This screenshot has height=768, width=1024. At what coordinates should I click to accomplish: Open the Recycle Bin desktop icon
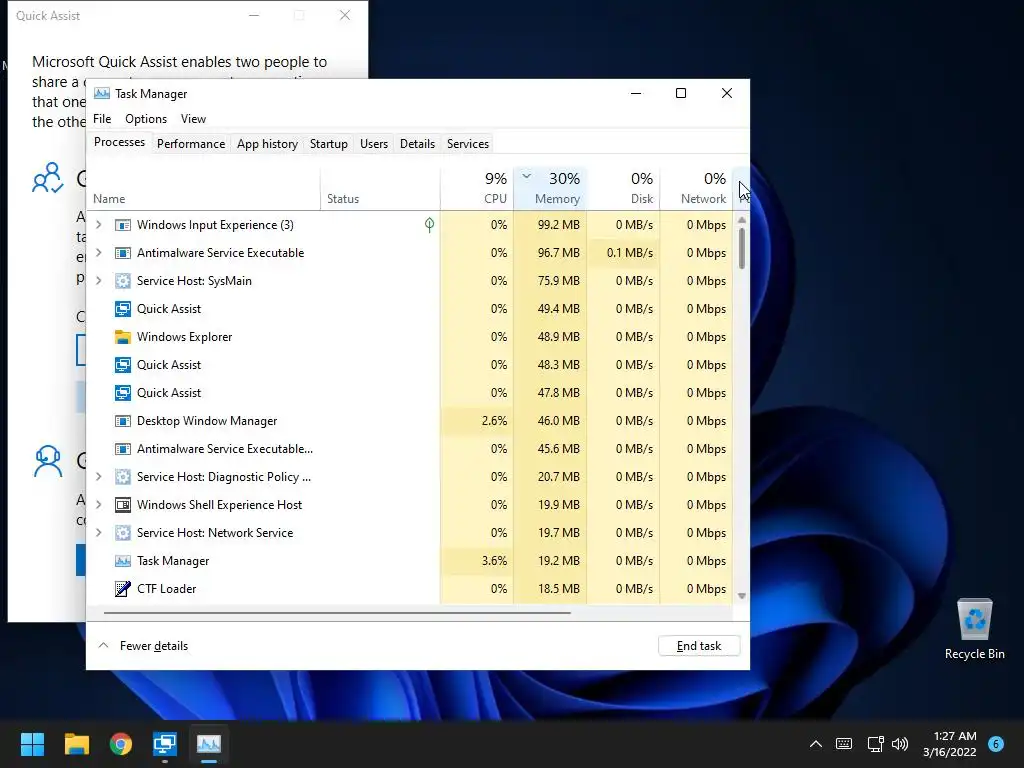click(974, 630)
